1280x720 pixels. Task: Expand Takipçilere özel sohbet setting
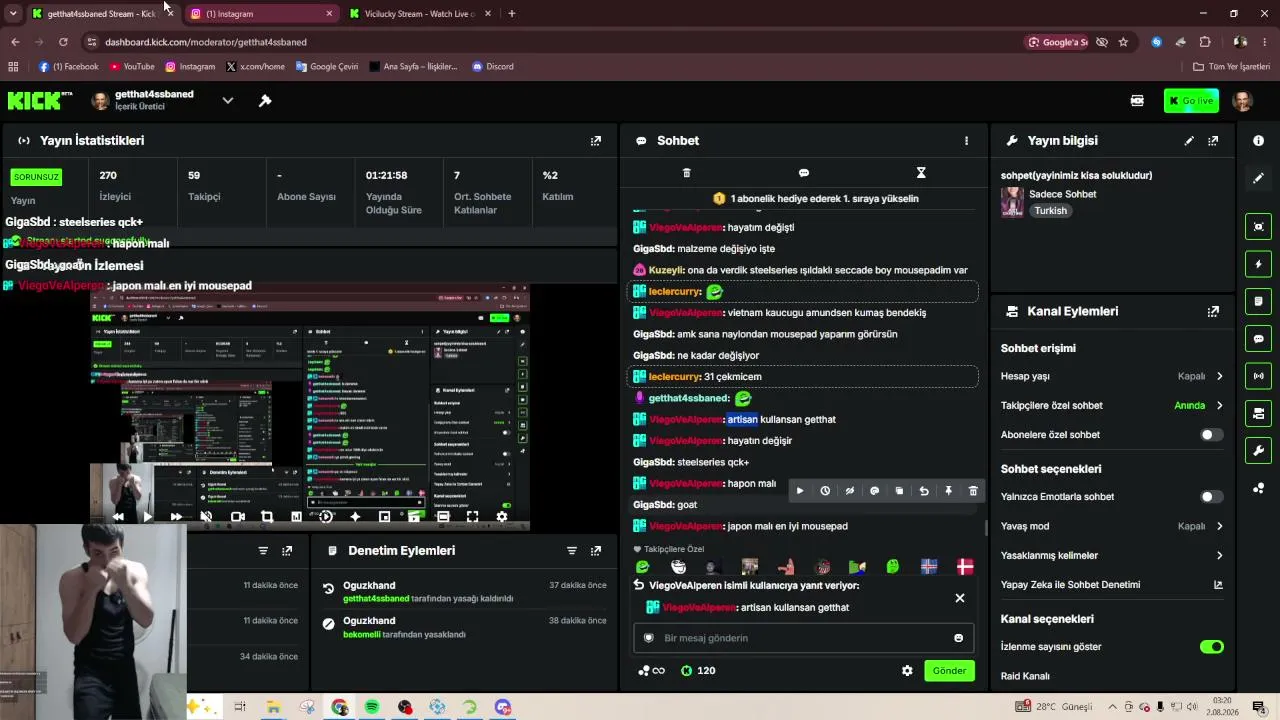click(1219, 406)
